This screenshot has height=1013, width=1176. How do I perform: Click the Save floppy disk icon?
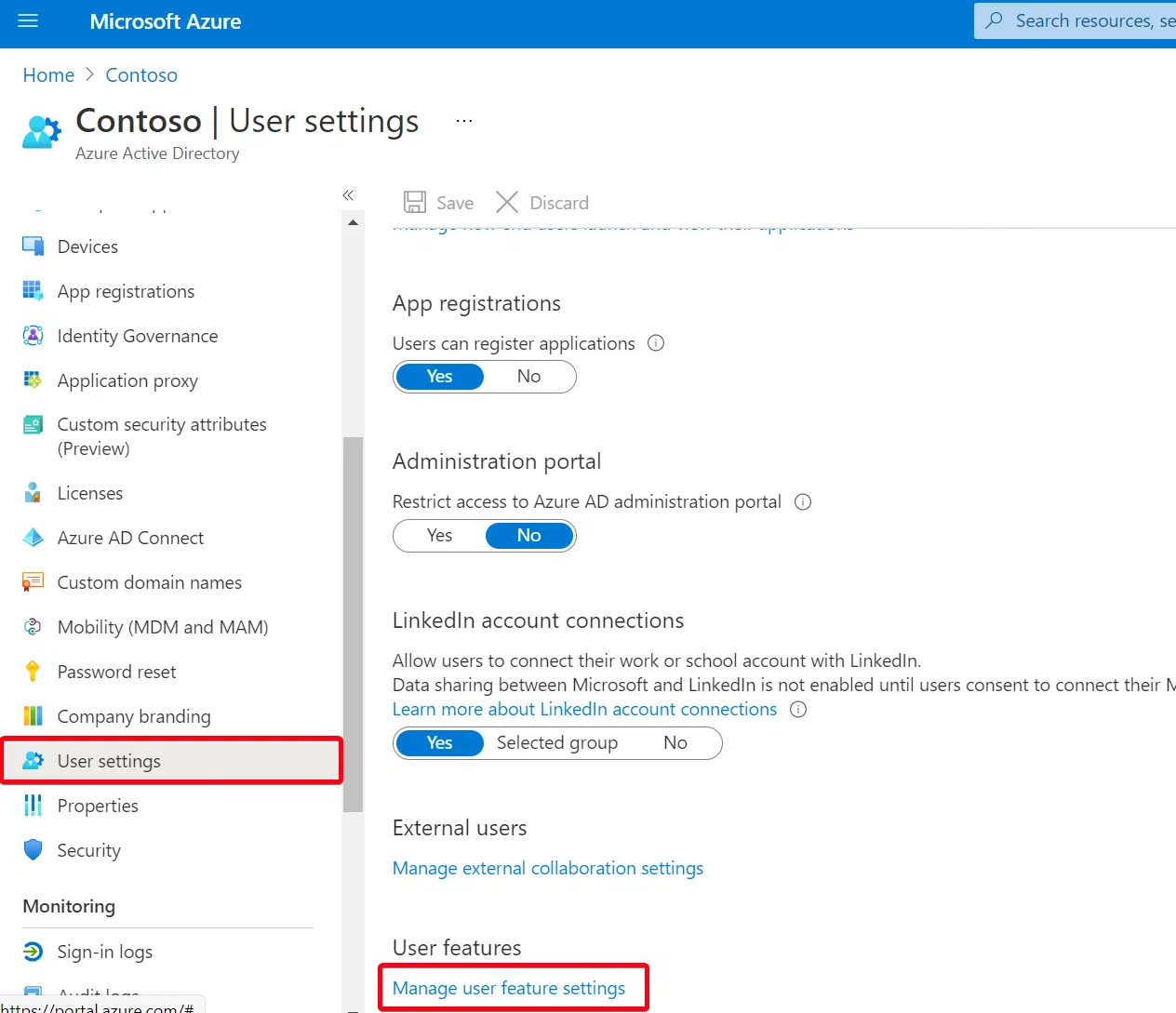pos(415,202)
